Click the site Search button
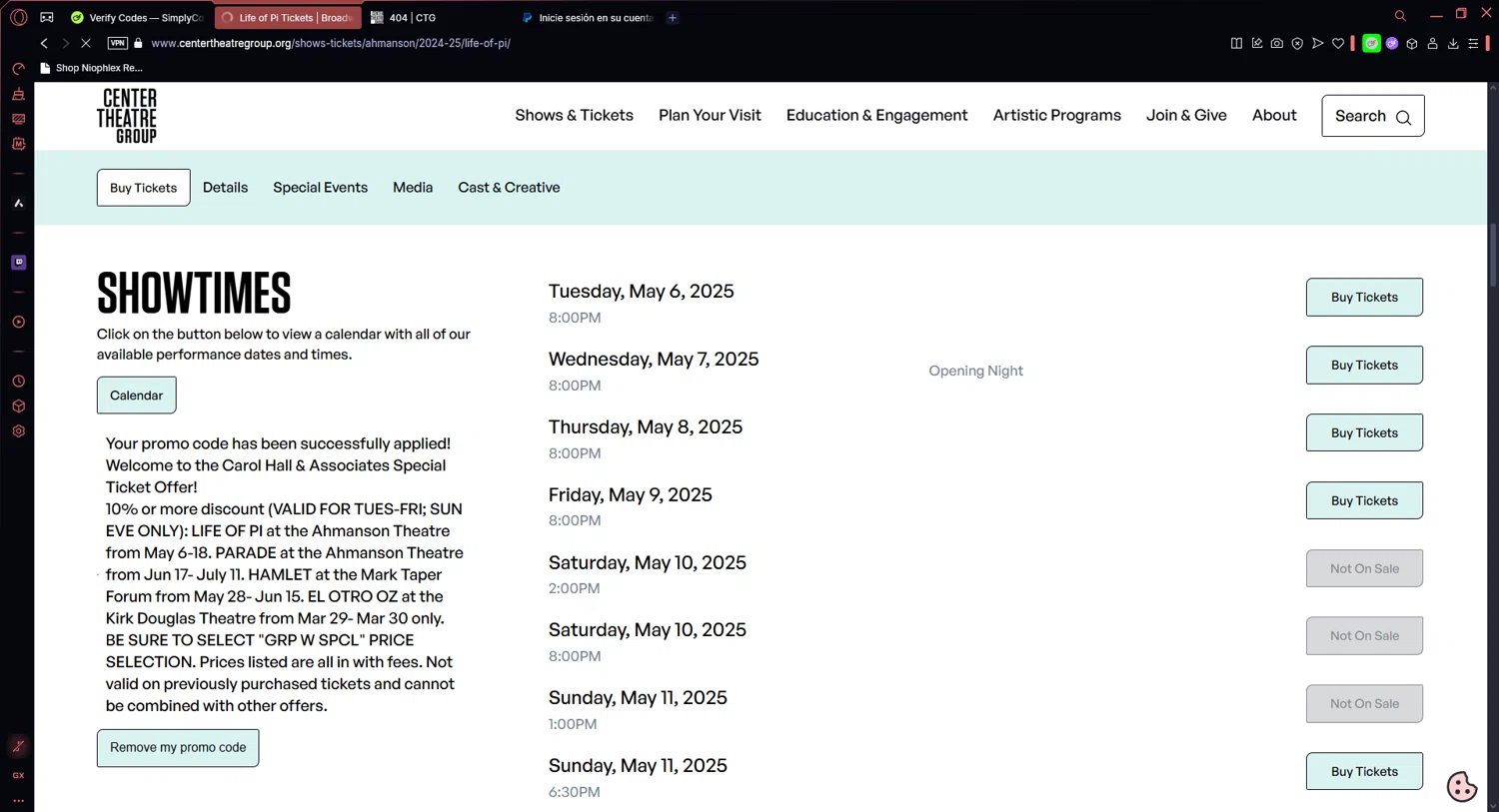This screenshot has height=812, width=1499. [x=1372, y=116]
